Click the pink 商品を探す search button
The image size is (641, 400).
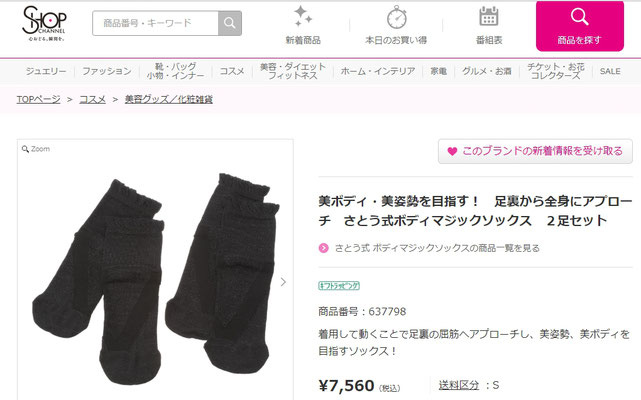coord(580,26)
